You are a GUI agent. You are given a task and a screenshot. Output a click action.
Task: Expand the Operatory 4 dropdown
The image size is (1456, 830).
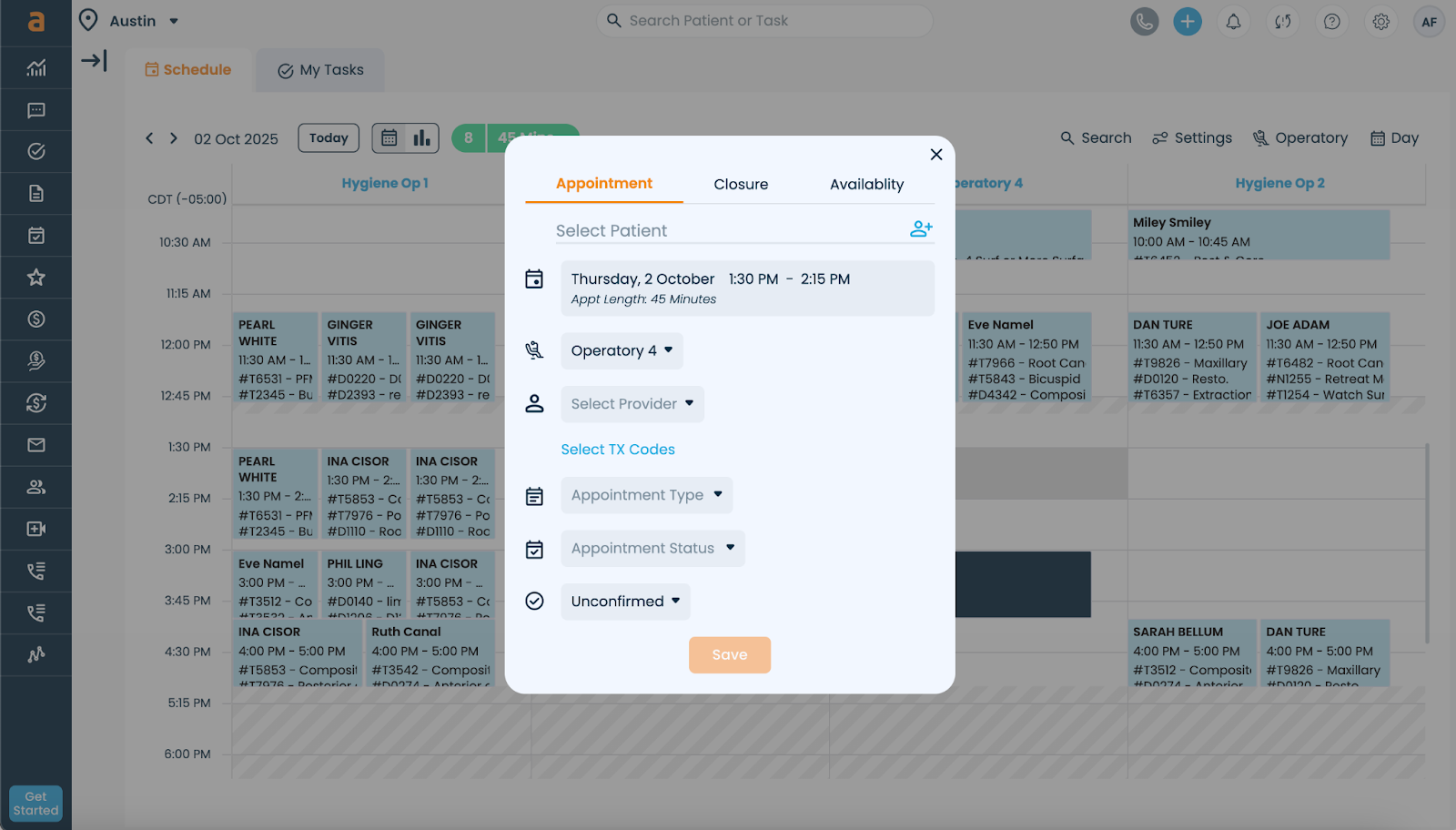point(622,350)
